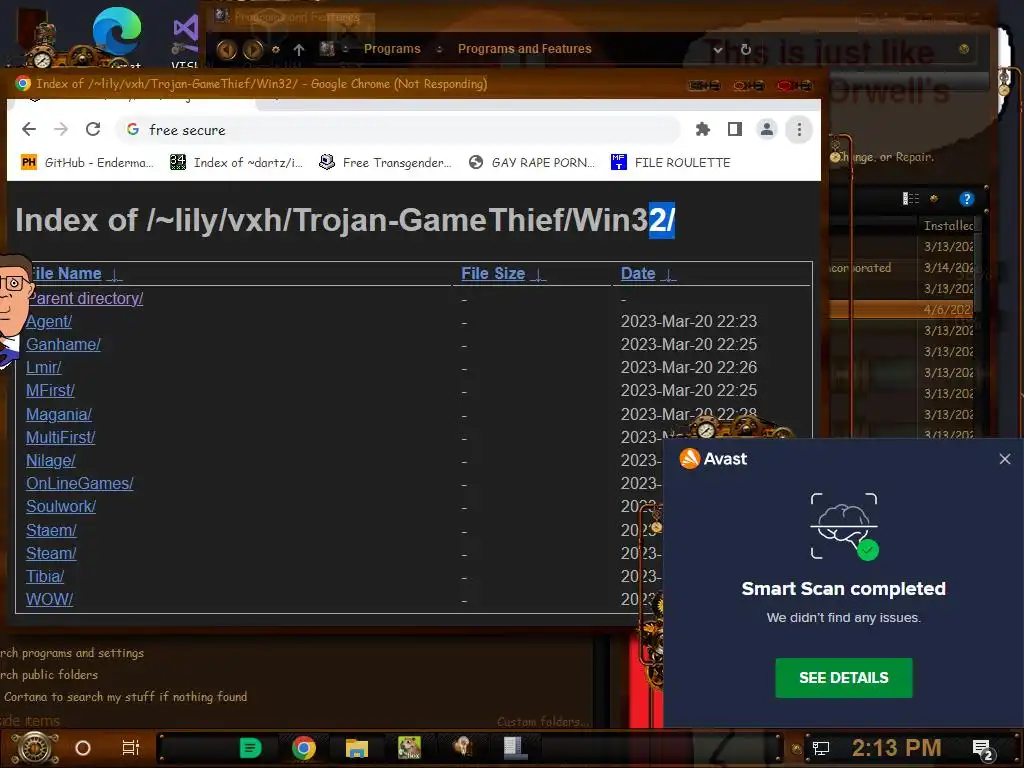Open the Sandboxie-style box taskbar icon
1024x768 pixels.
pyautogui.click(x=409, y=747)
